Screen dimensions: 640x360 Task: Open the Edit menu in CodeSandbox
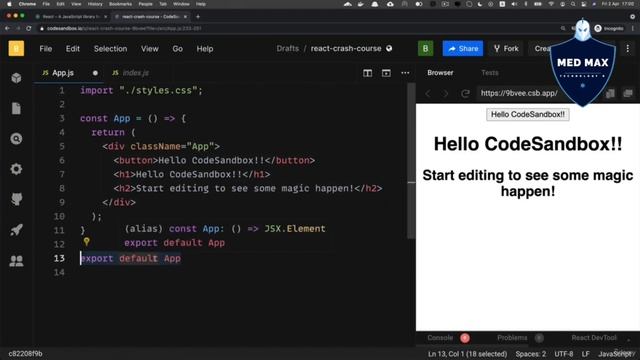(73, 49)
